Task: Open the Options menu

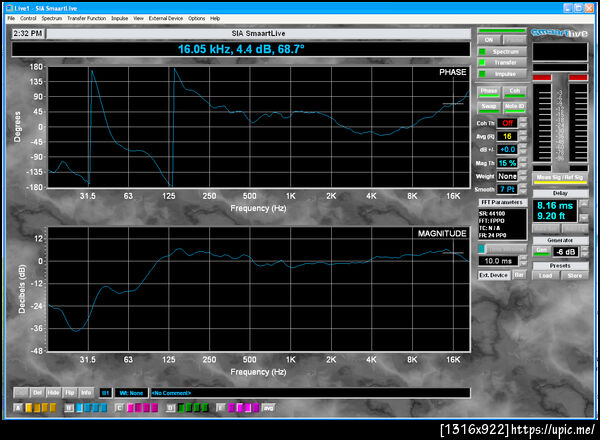Action: click(196, 18)
